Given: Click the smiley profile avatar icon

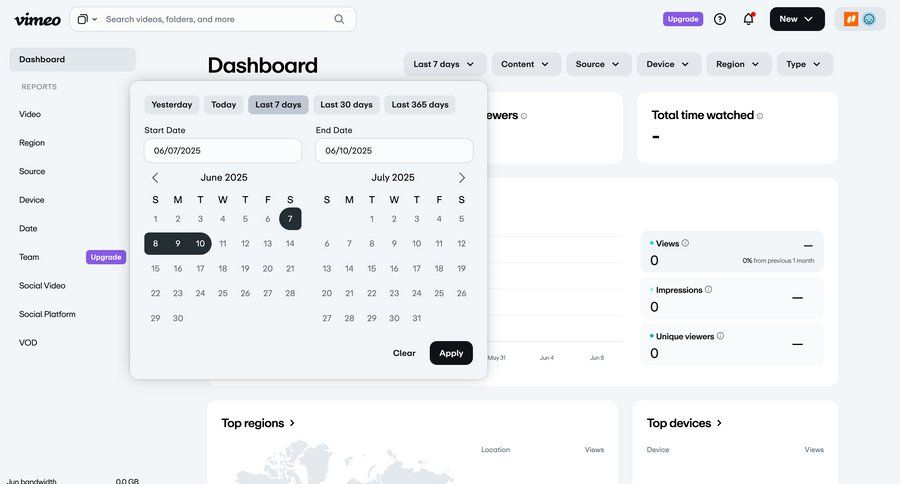Looking at the screenshot, I should (x=869, y=19).
